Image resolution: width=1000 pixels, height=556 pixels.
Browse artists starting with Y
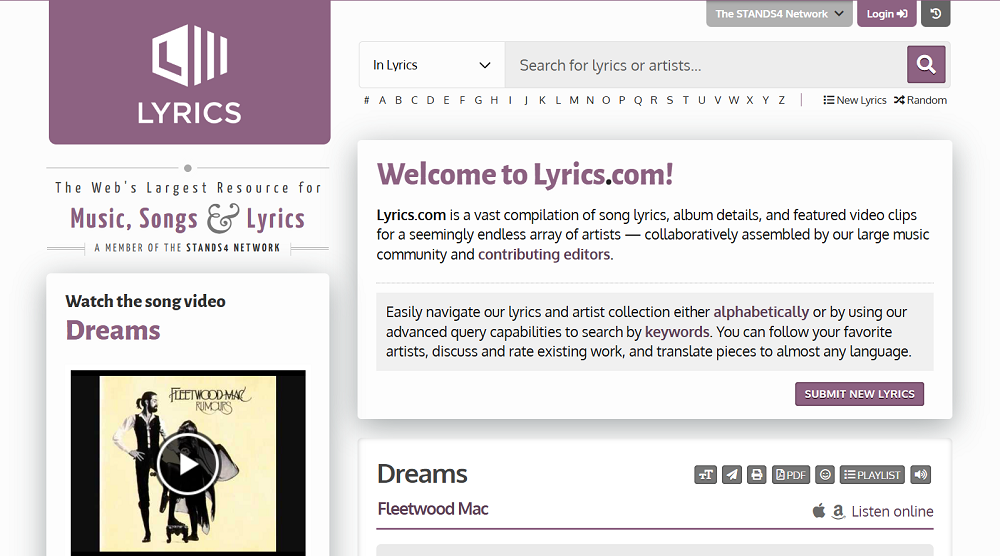765,100
